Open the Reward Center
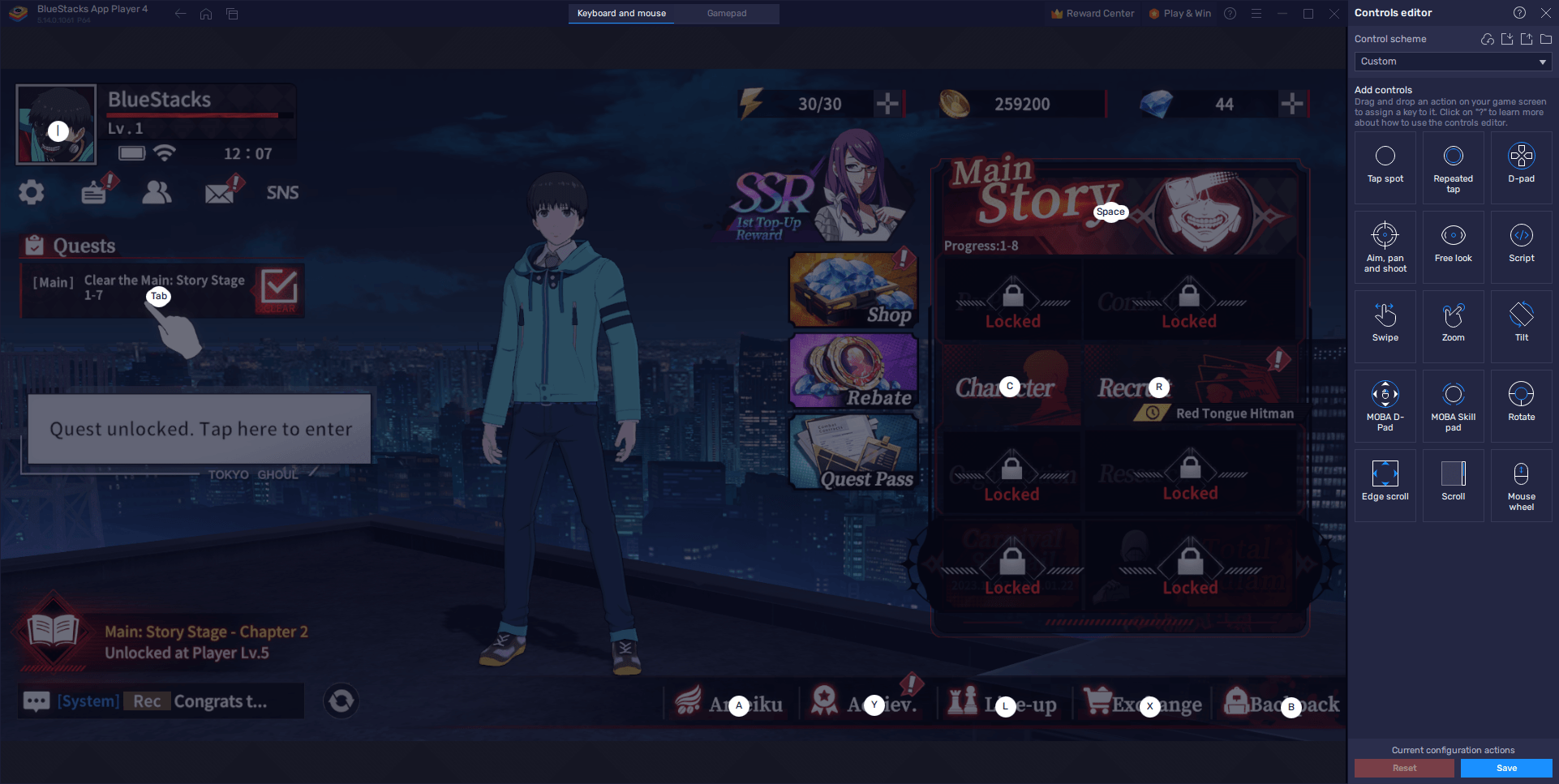This screenshot has width=1559, height=784. point(1093,14)
